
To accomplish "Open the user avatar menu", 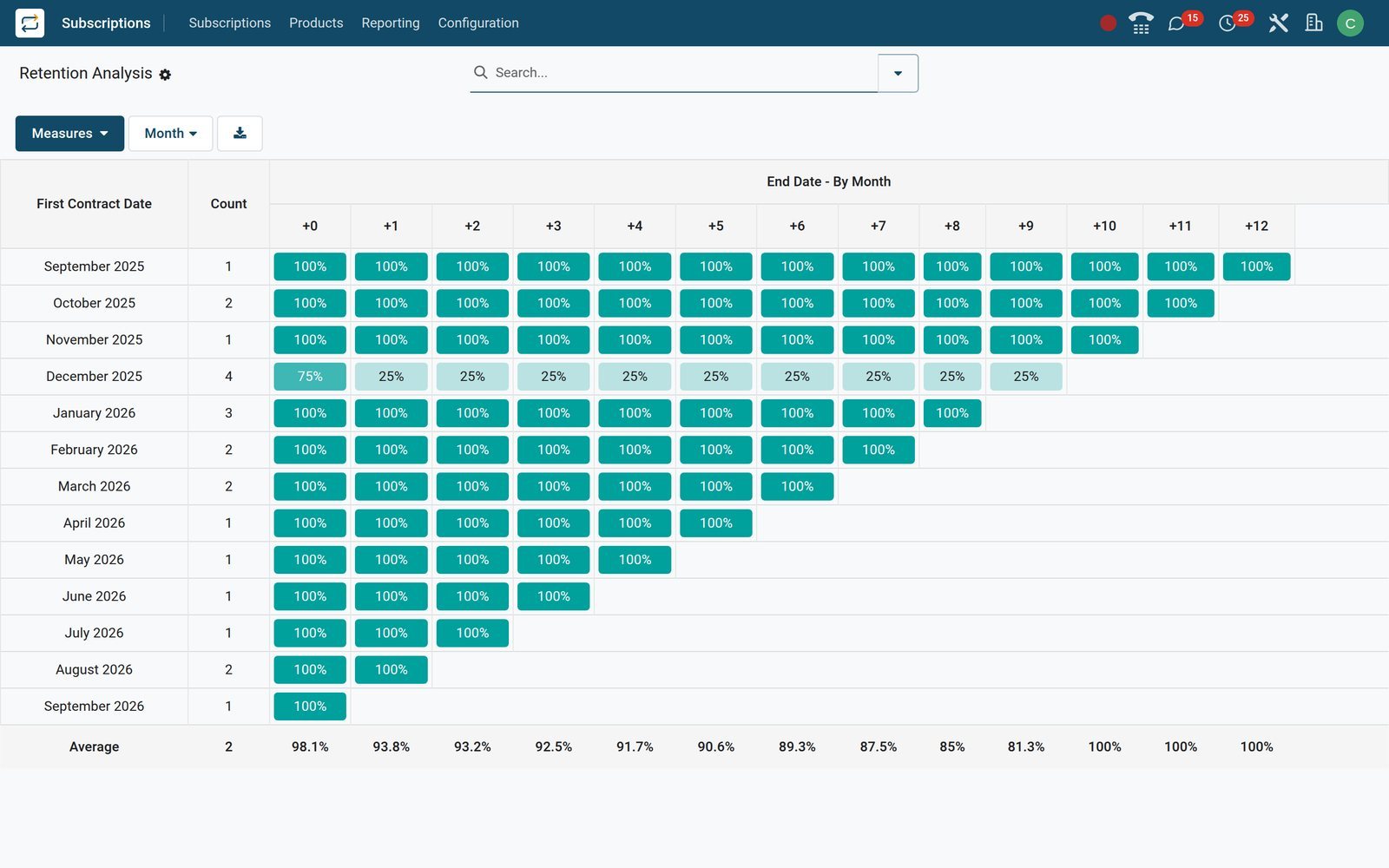I will (x=1350, y=23).
